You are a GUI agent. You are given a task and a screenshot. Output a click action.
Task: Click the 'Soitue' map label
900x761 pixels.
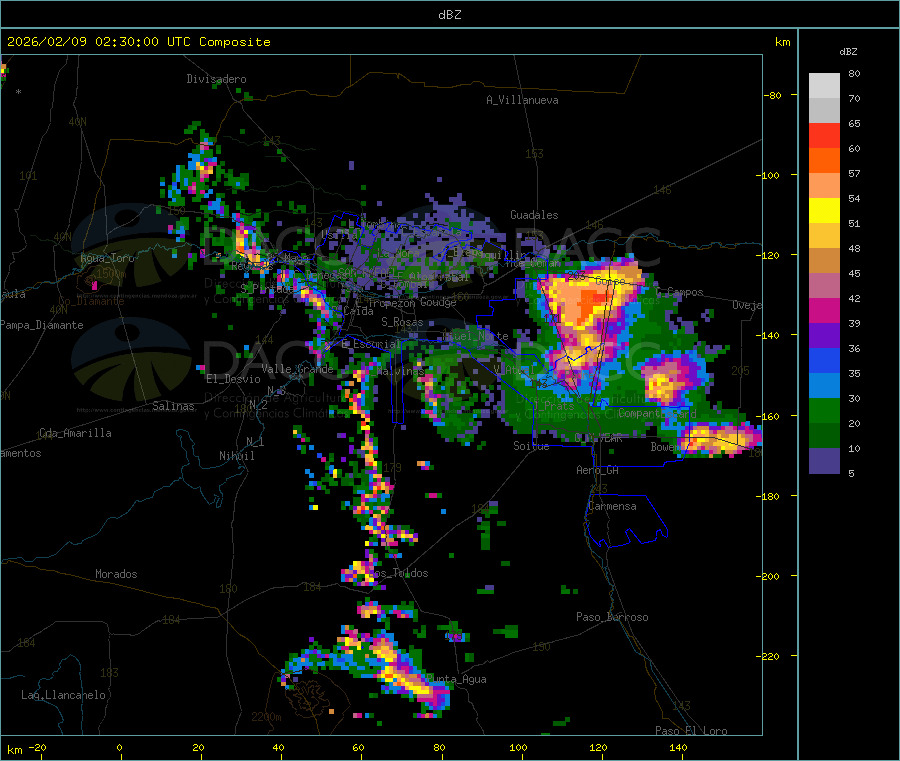click(x=531, y=446)
